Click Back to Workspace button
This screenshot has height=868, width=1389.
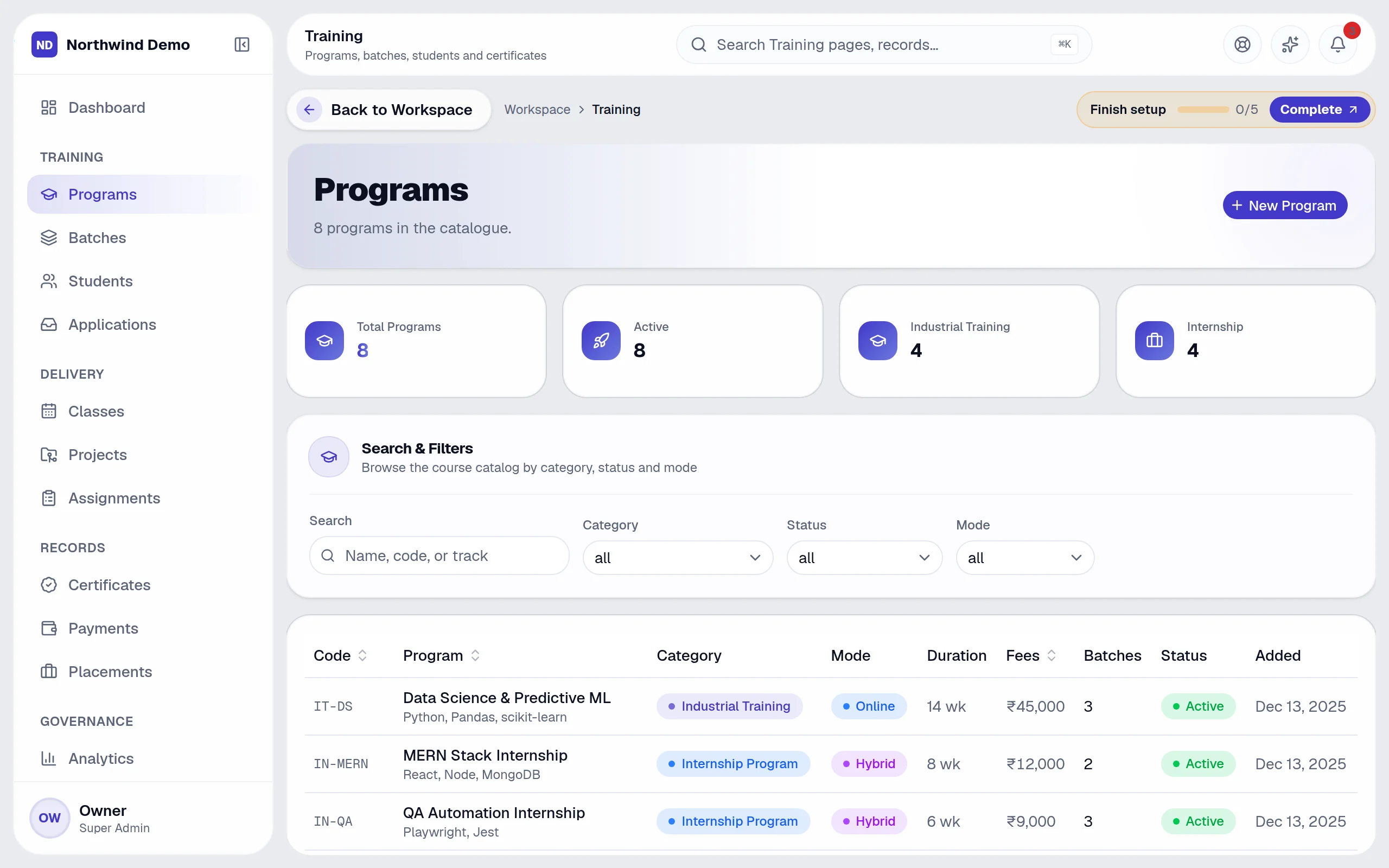(x=389, y=110)
